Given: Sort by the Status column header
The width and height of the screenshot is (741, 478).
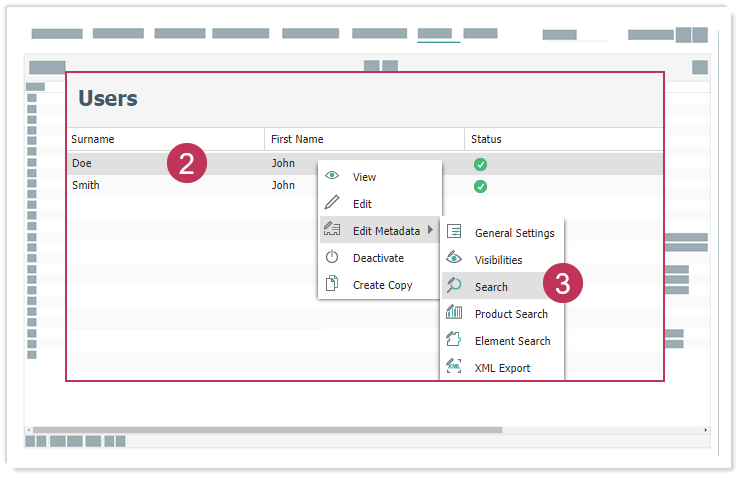Looking at the screenshot, I should 486,139.
